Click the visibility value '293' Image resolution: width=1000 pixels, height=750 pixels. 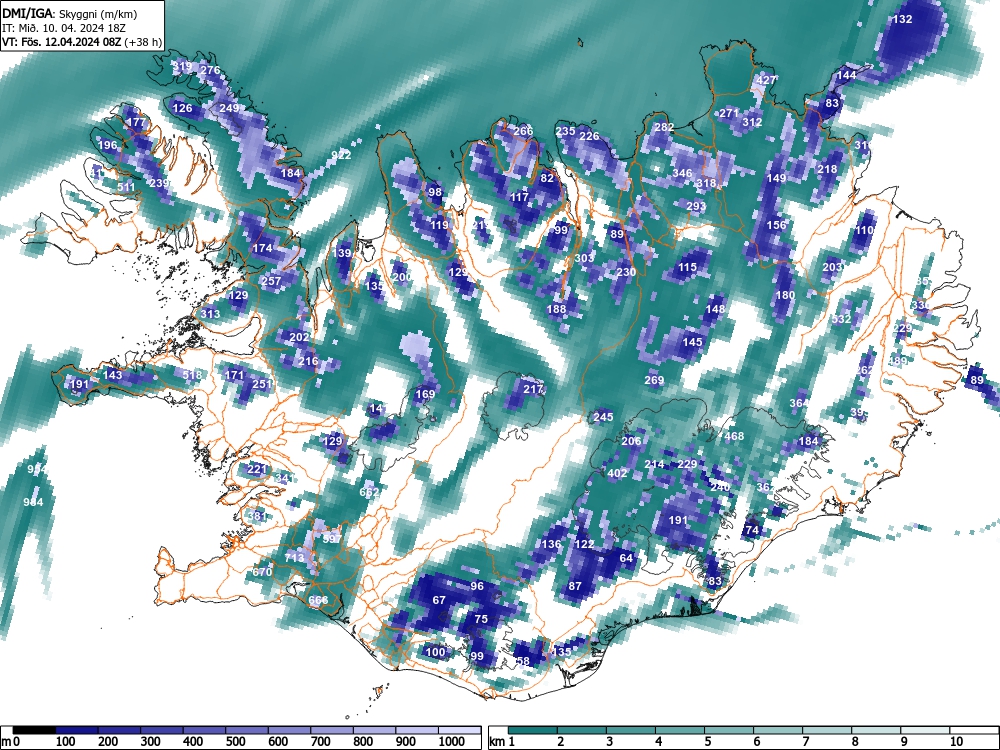696,206
